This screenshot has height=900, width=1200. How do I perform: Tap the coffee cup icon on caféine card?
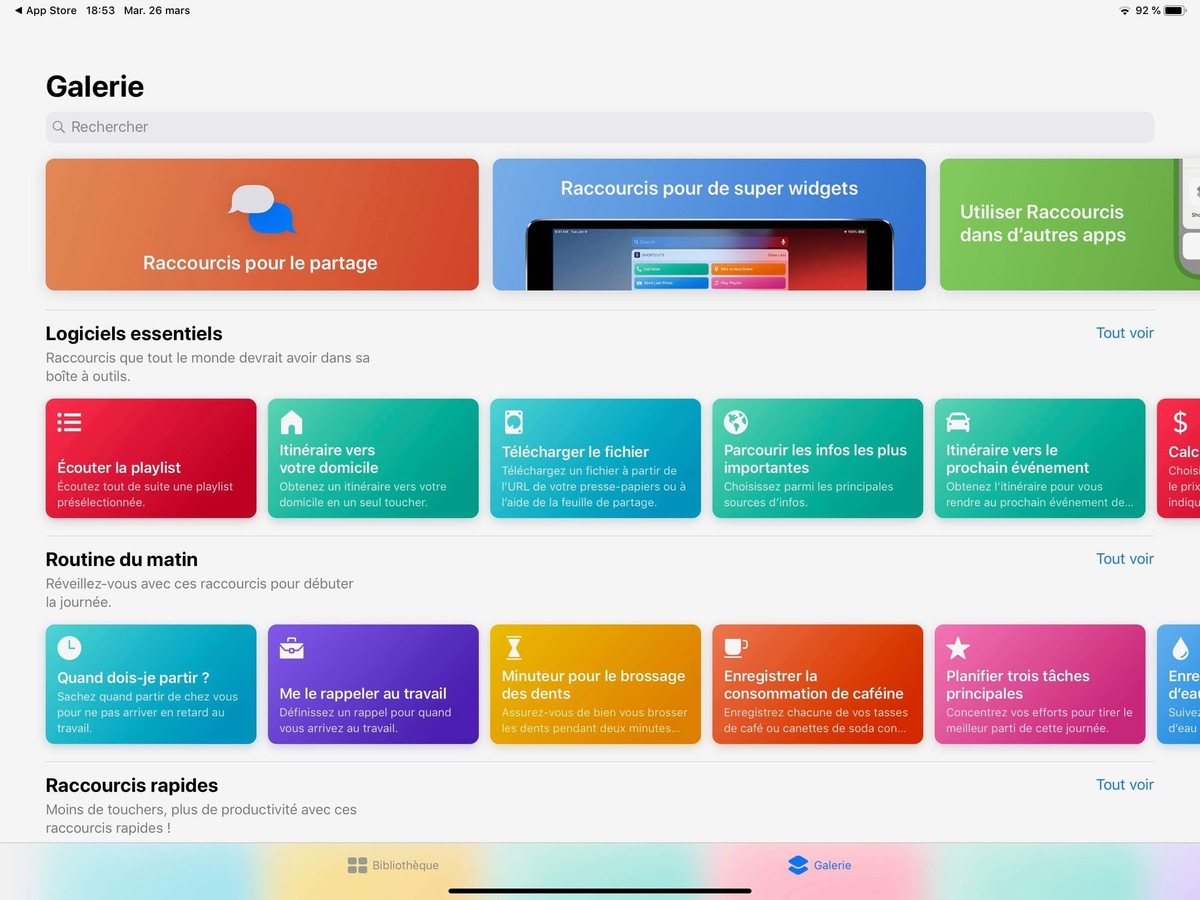tap(736, 647)
